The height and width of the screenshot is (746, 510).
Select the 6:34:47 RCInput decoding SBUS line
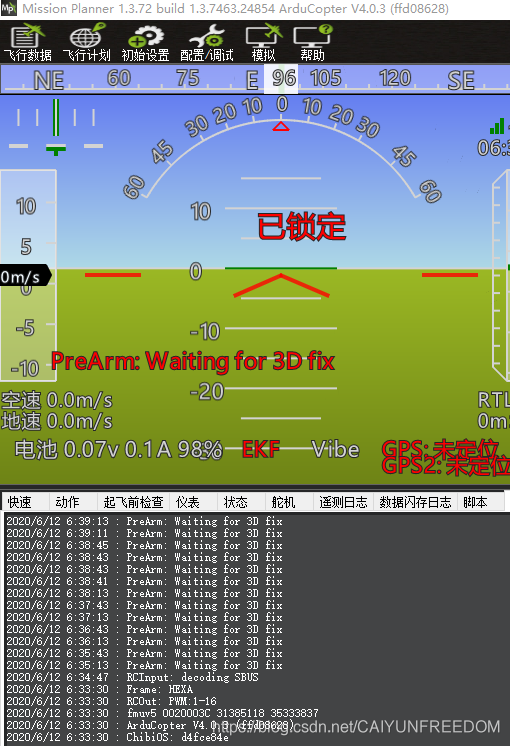pyautogui.click(x=132, y=677)
